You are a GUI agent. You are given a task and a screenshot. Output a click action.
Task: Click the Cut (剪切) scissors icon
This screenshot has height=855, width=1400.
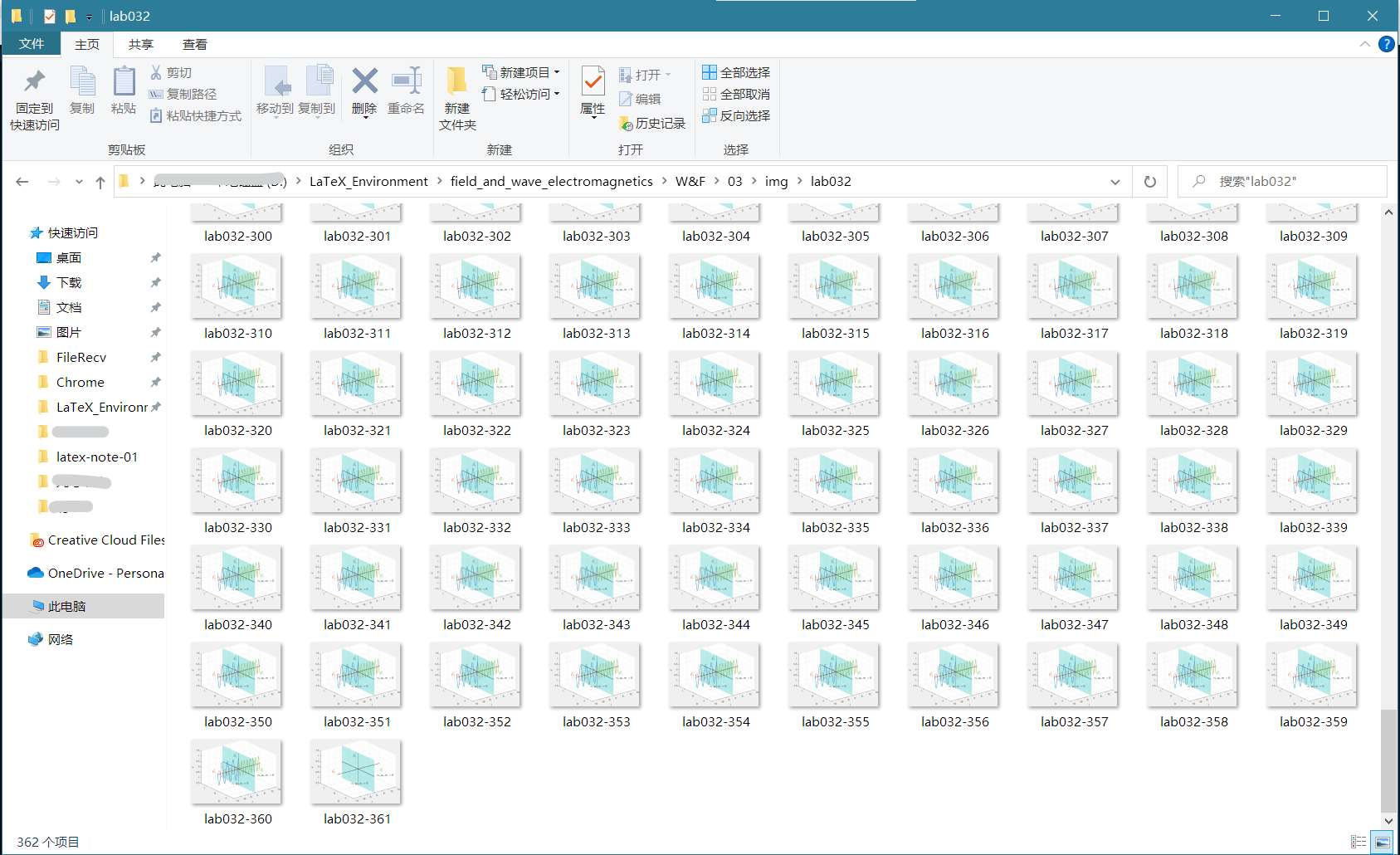tap(156, 73)
